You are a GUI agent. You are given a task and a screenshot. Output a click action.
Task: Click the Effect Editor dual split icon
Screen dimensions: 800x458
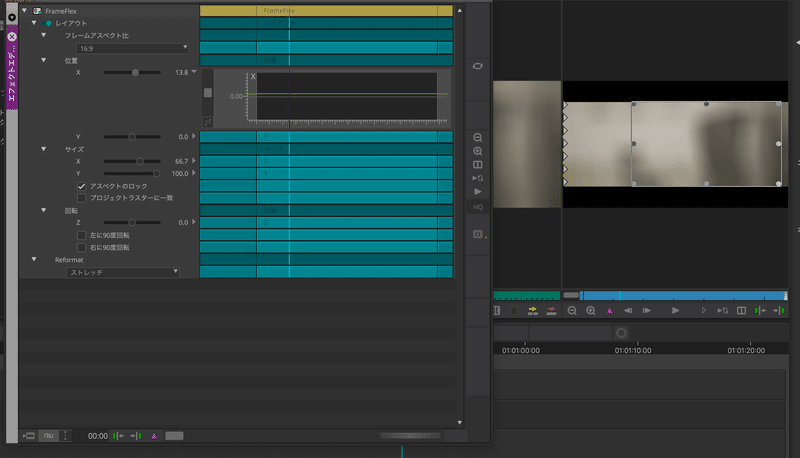tap(478, 165)
